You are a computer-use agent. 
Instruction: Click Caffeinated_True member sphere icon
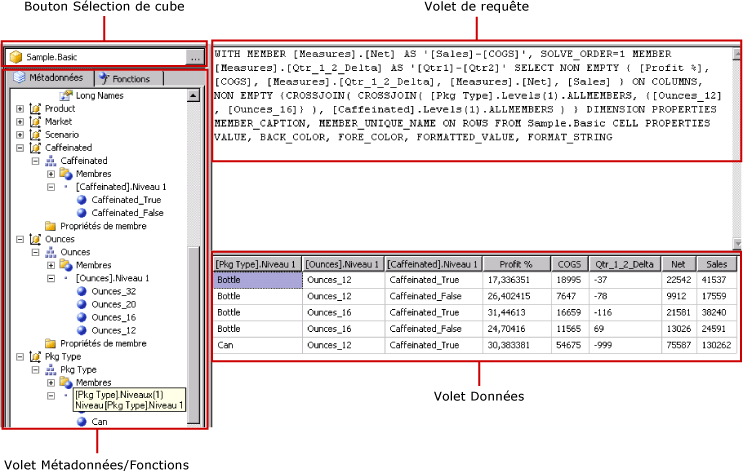point(82,200)
